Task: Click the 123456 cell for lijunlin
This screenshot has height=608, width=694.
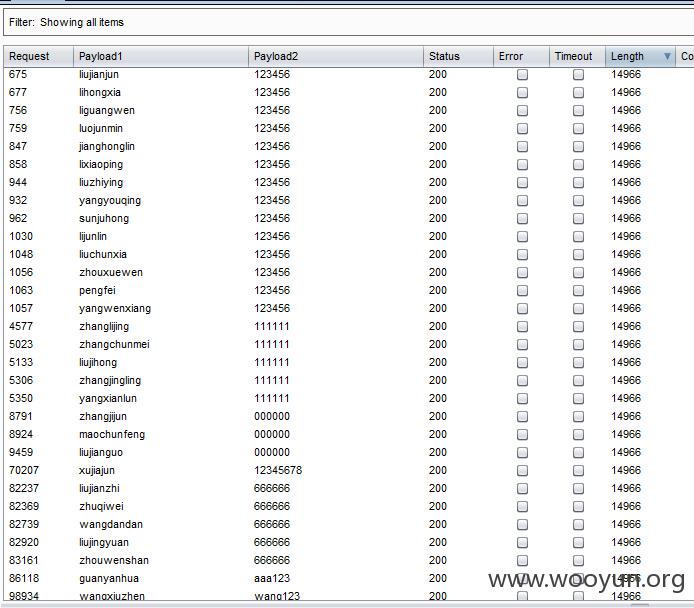Action: coord(272,236)
